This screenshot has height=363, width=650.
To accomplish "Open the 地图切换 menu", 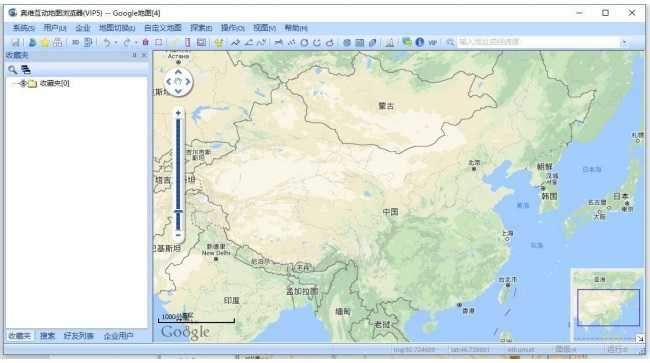I will tap(117, 28).
